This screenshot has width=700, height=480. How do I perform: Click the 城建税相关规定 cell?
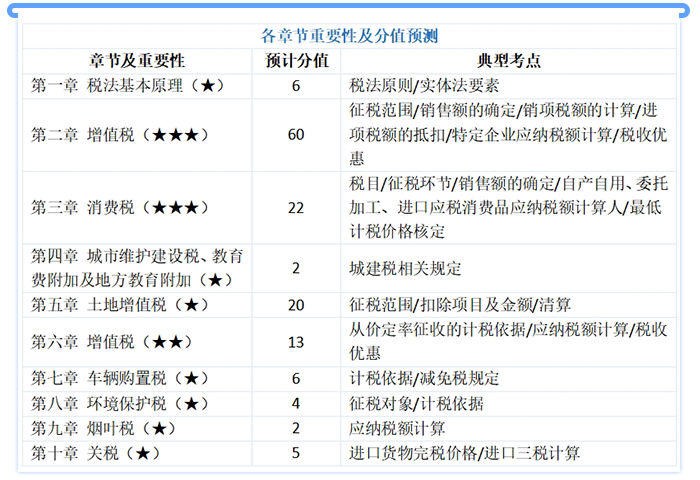[405, 268]
